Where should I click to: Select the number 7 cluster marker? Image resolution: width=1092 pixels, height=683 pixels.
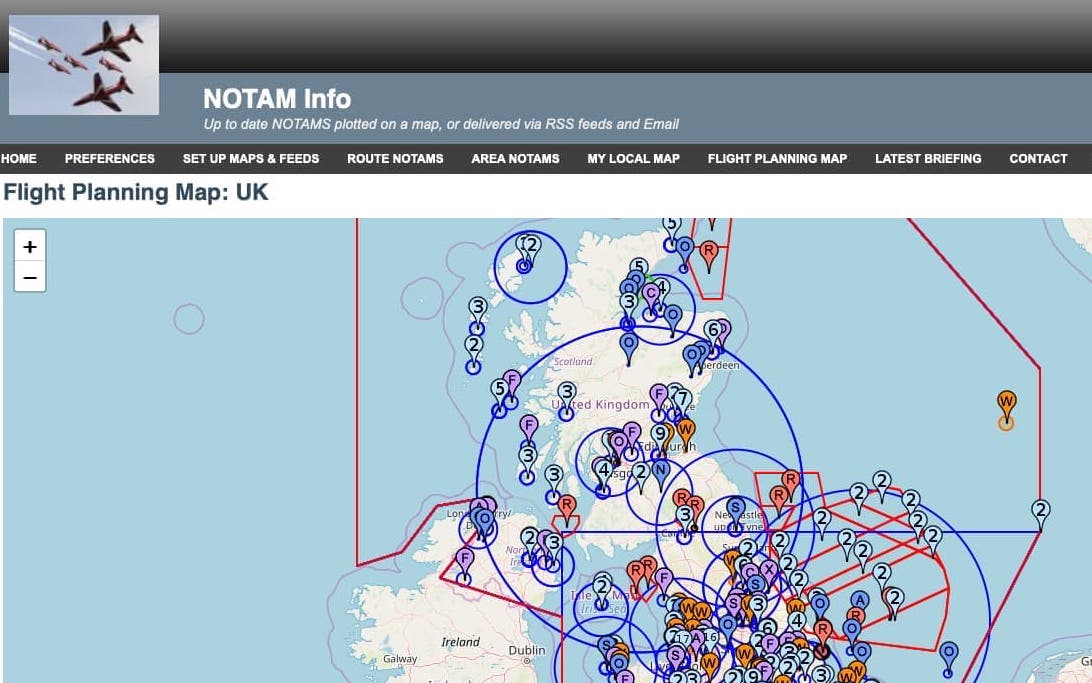pos(682,399)
